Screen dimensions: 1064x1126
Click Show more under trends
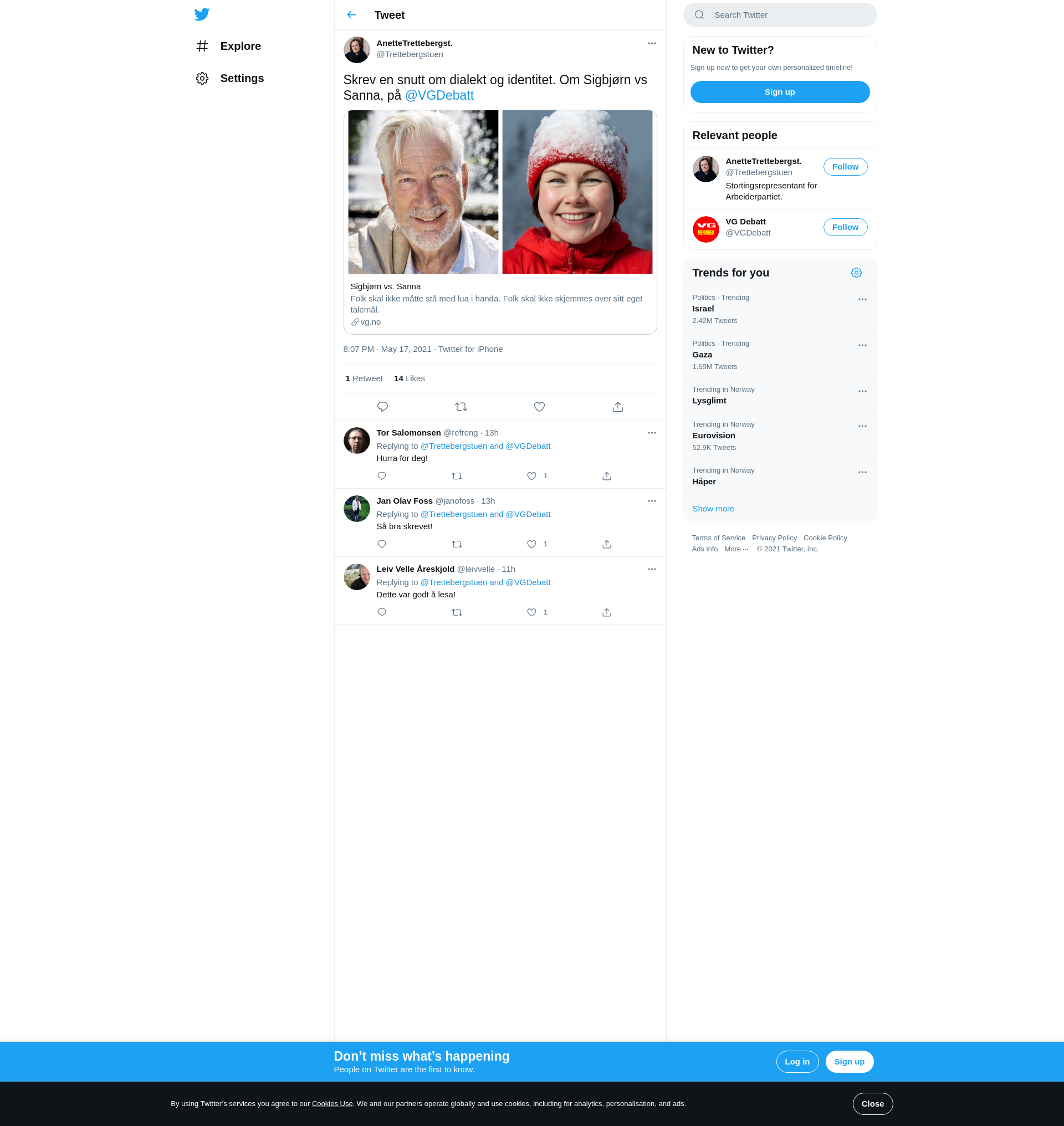[713, 509]
